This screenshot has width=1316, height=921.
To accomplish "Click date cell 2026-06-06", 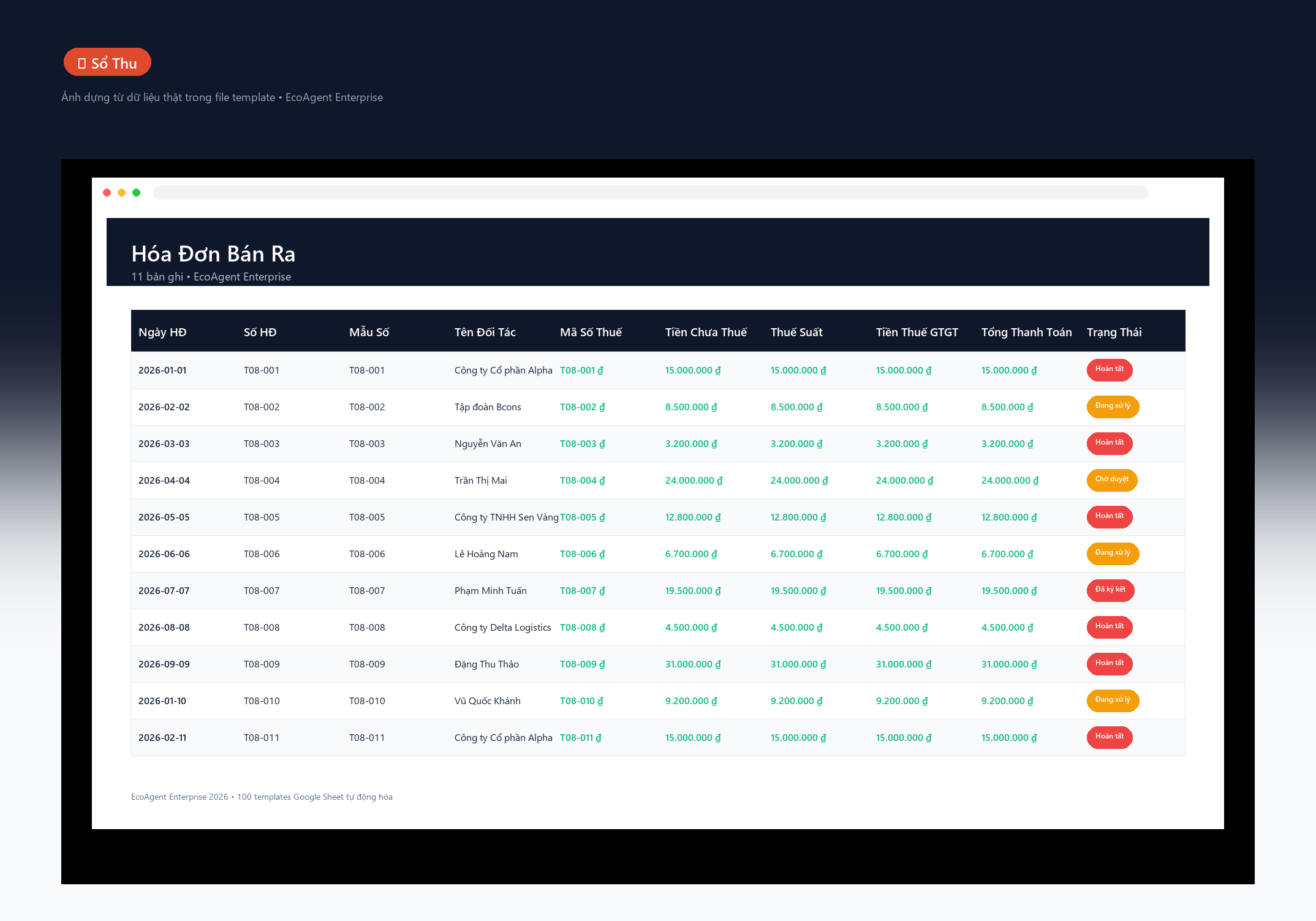I will pos(164,554).
